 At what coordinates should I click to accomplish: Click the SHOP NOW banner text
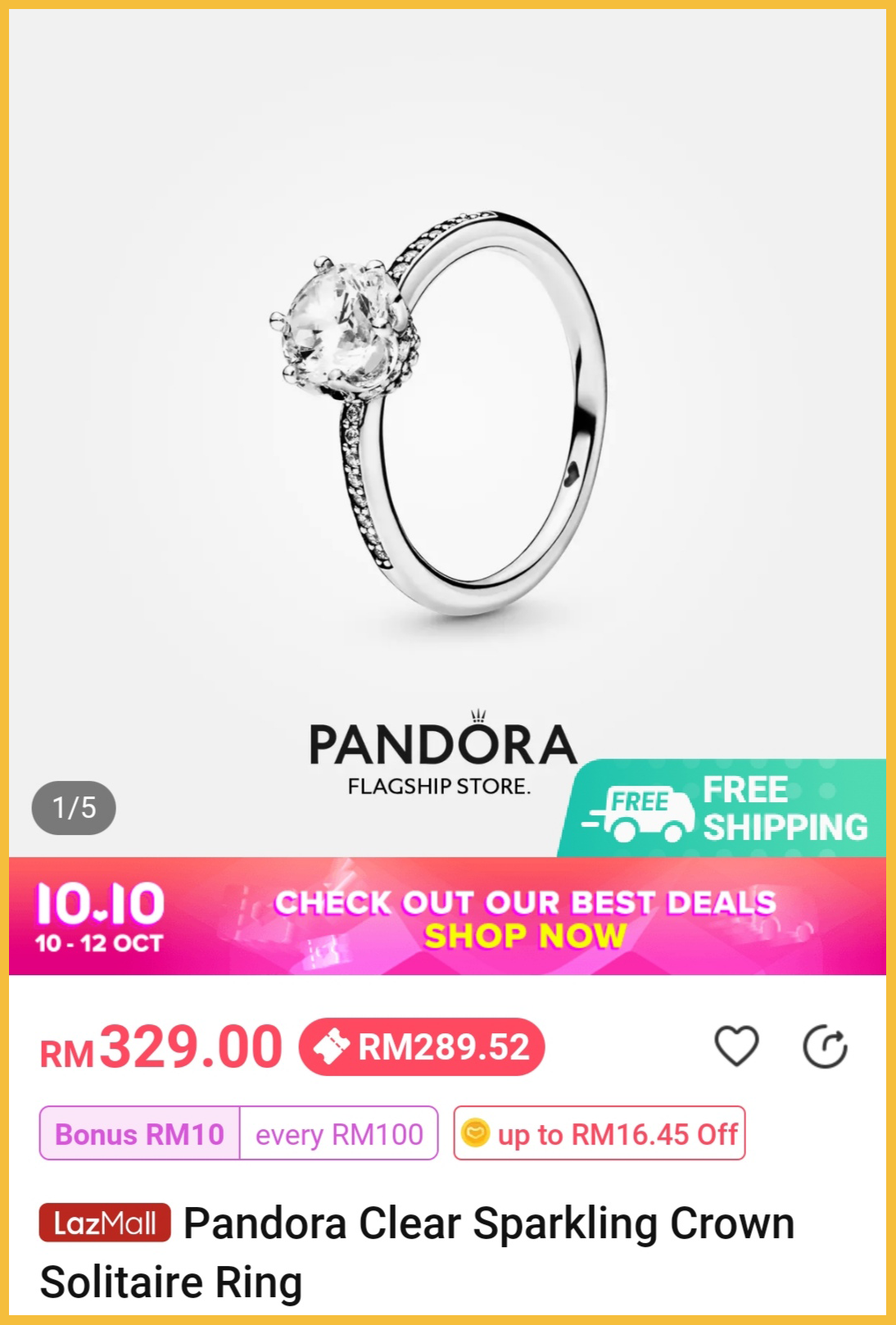(x=525, y=935)
